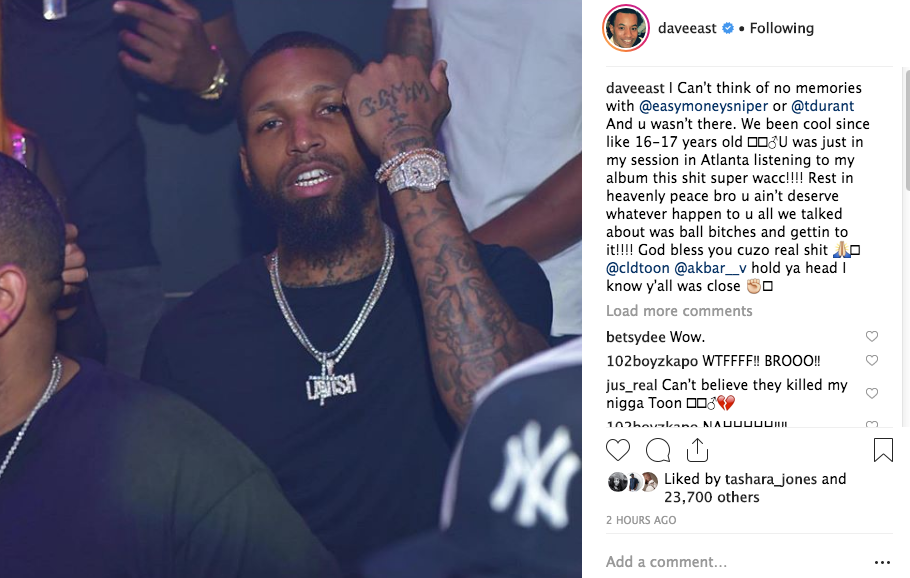The height and width of the screenshot is (578, 910).
Task: Save post with bookmark icon
Action: point(883,450)
